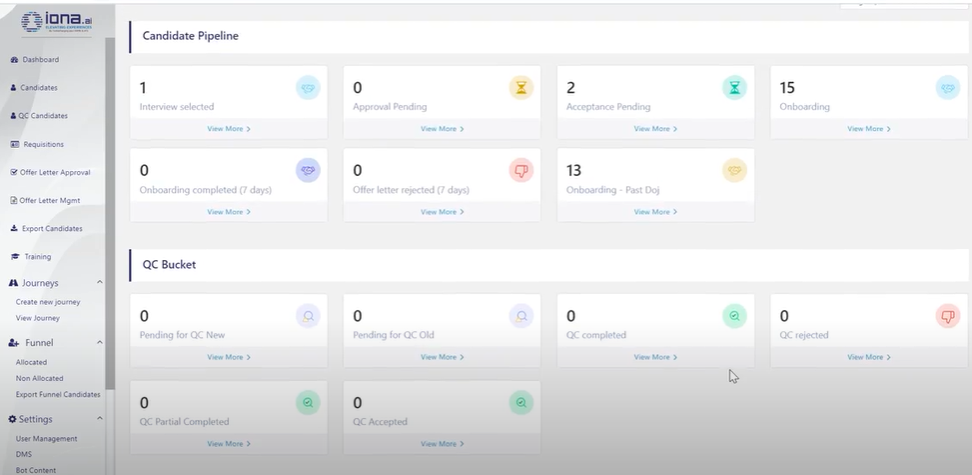Click the Approval Pending hourglass icon
The height and width of the screenshot is (475, 972).
pyautogui.click(x=521, y=88)
